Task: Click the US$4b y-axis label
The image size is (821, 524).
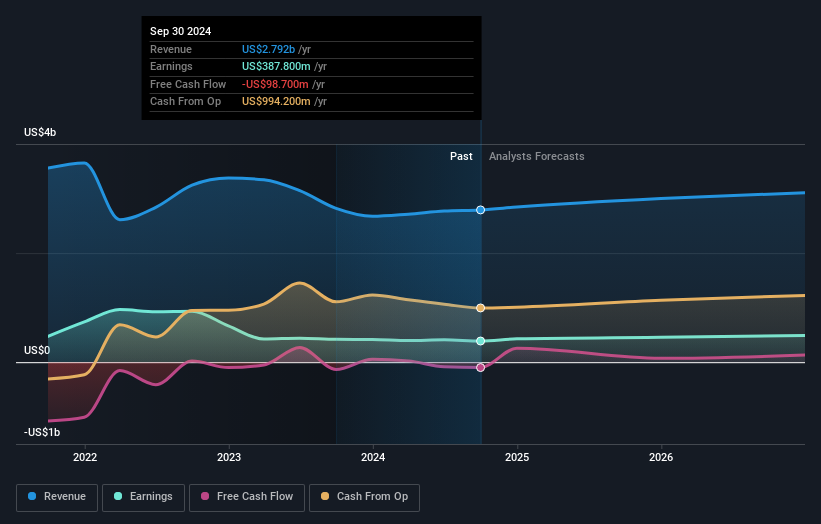Action: click(40, 132)
